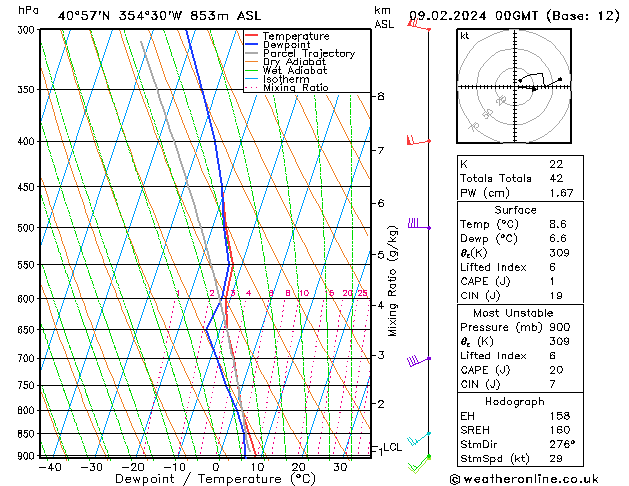
Task: Click the cyan wind barb at 850 hPa
Action: (x=419, y=439)
